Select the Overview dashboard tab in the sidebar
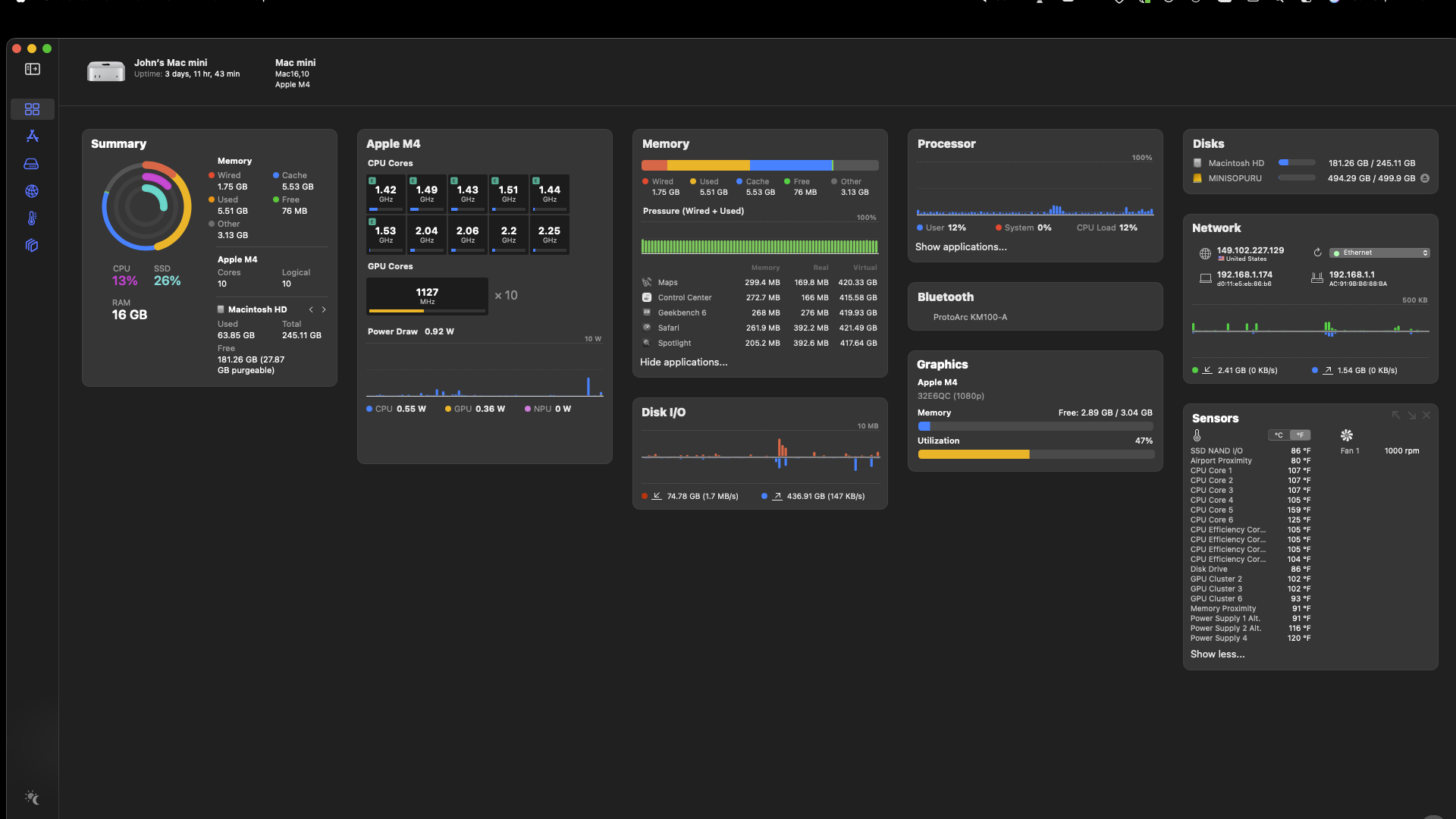Screen dimensions: 1456x819 (32, 109)
